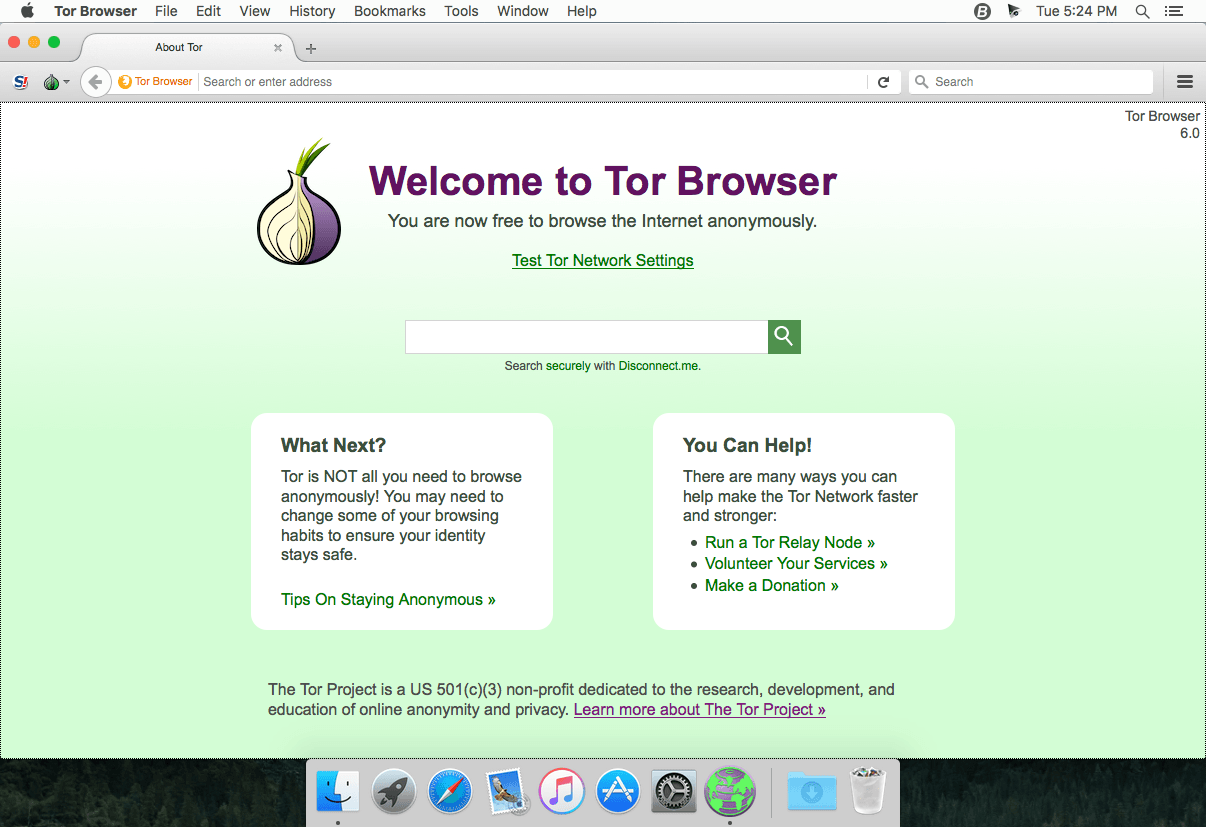Go back with the back arrow button
The image size is (1206, 827).
point(95,82)
